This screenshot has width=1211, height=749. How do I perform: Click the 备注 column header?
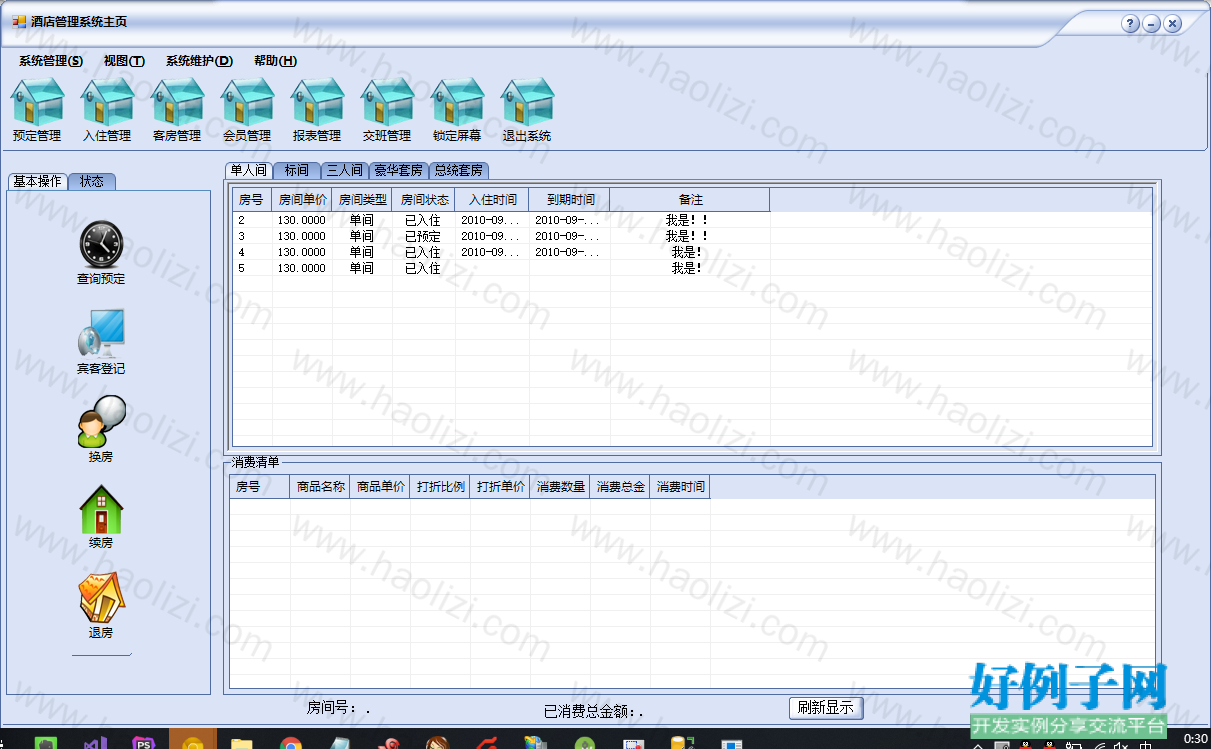[690, 200]
